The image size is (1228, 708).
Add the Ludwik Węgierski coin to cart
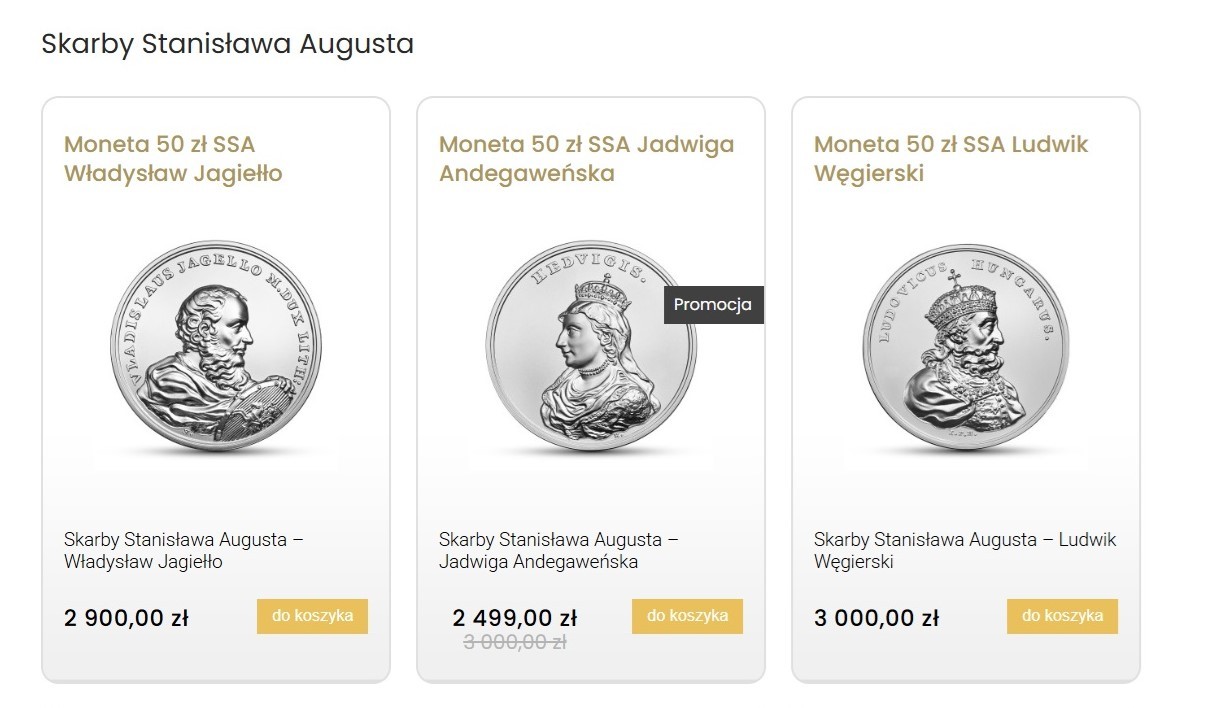(x=1062, y=616)
